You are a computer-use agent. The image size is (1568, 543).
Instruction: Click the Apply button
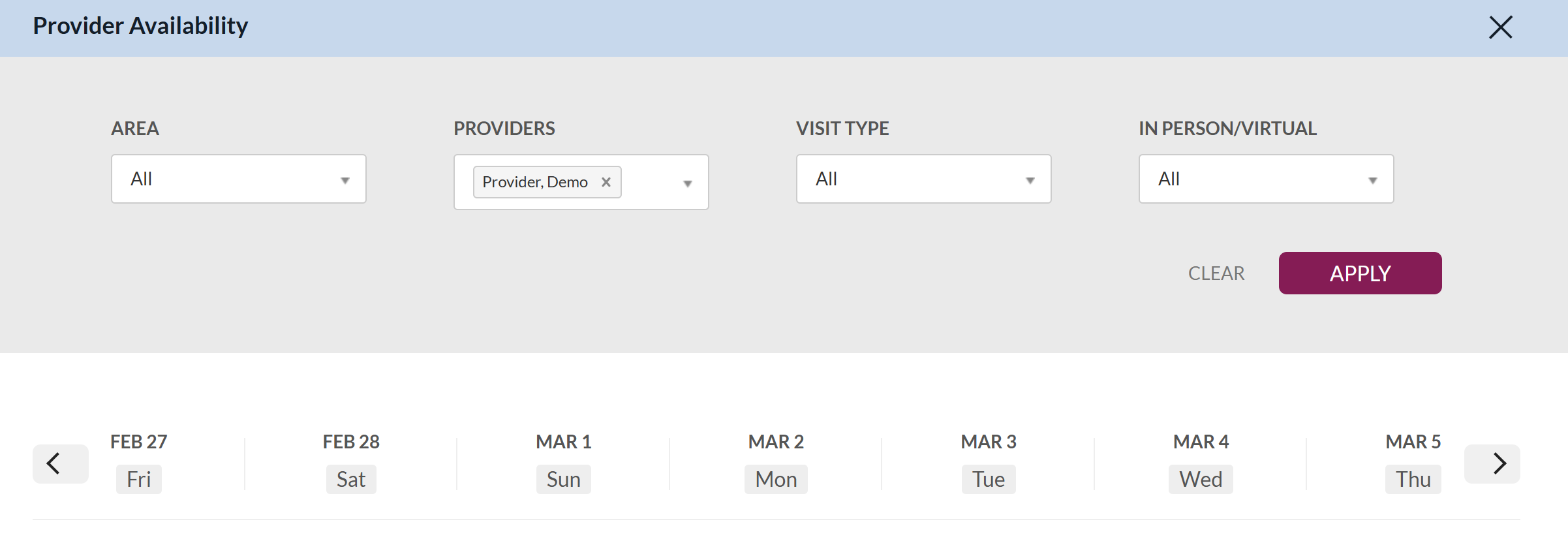(1360, 273)
